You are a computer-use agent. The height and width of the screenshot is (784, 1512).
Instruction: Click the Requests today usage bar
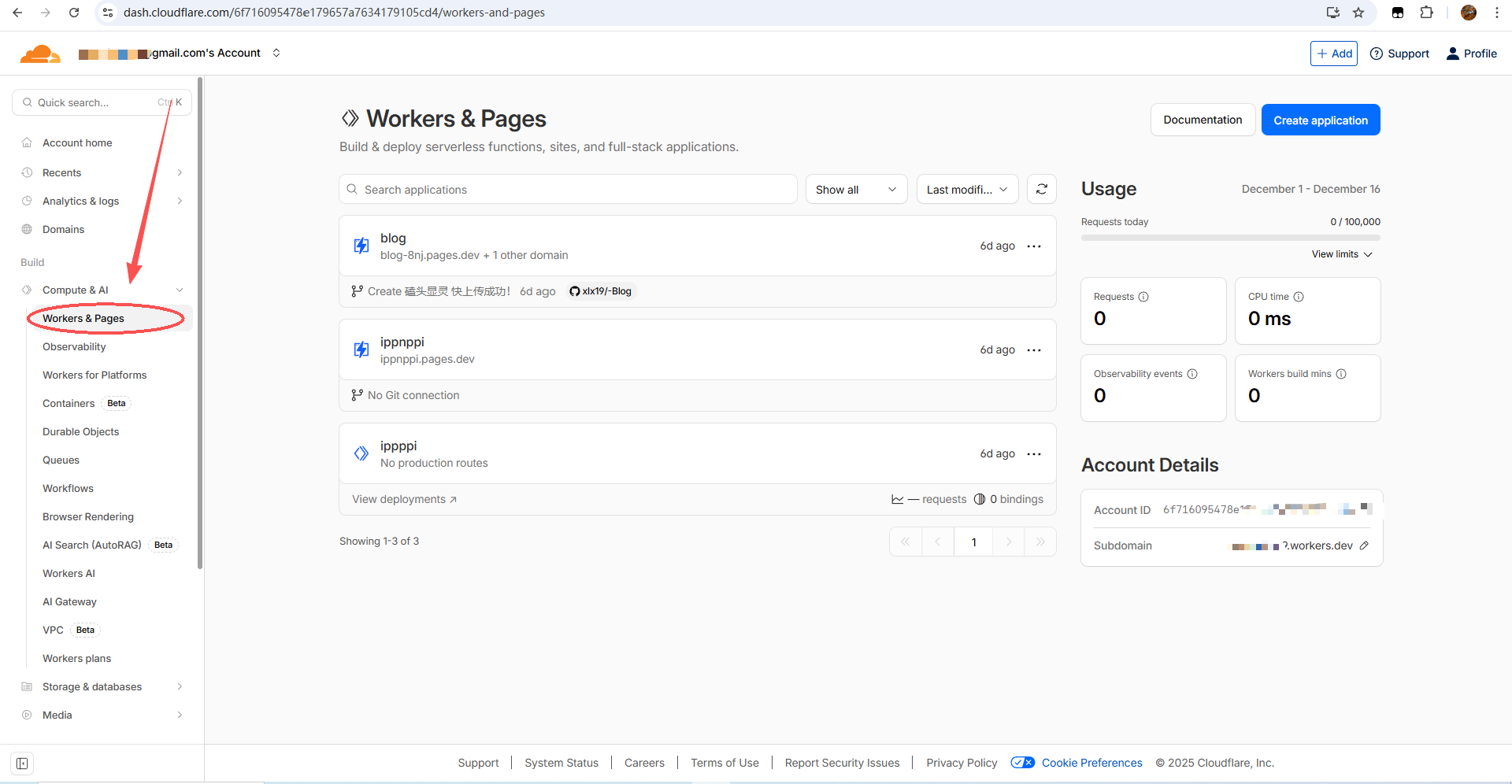[x=1230, y=237]
